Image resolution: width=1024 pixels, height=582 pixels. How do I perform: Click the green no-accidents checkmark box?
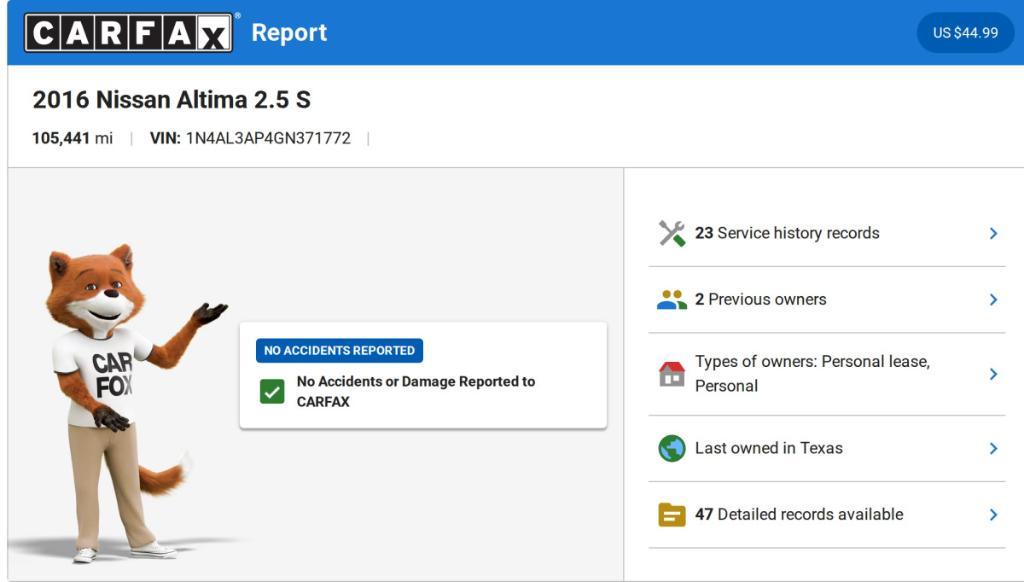click(272, 391)
